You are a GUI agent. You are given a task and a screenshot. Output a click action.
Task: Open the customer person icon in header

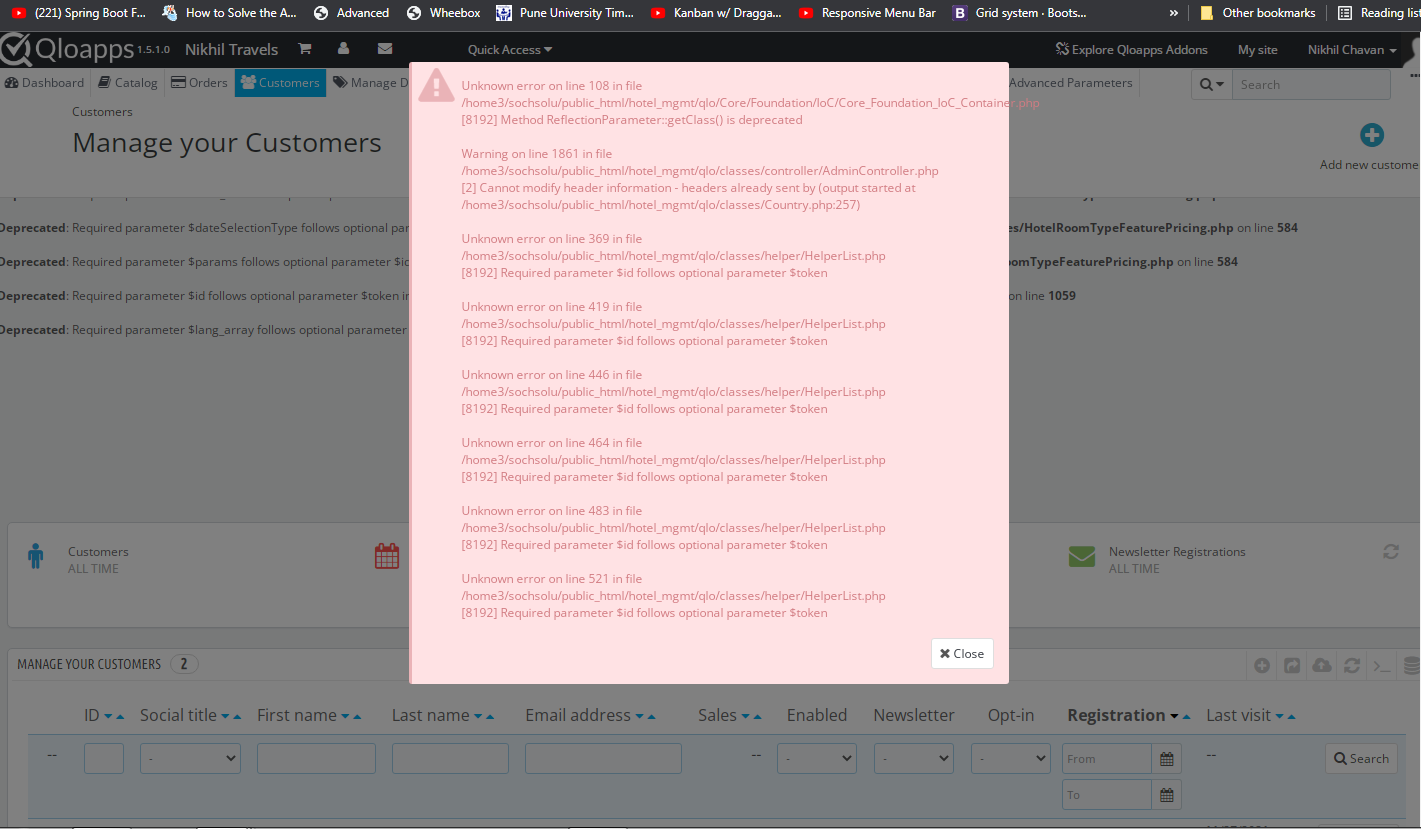pyautogui.click(x=343, y=49)
